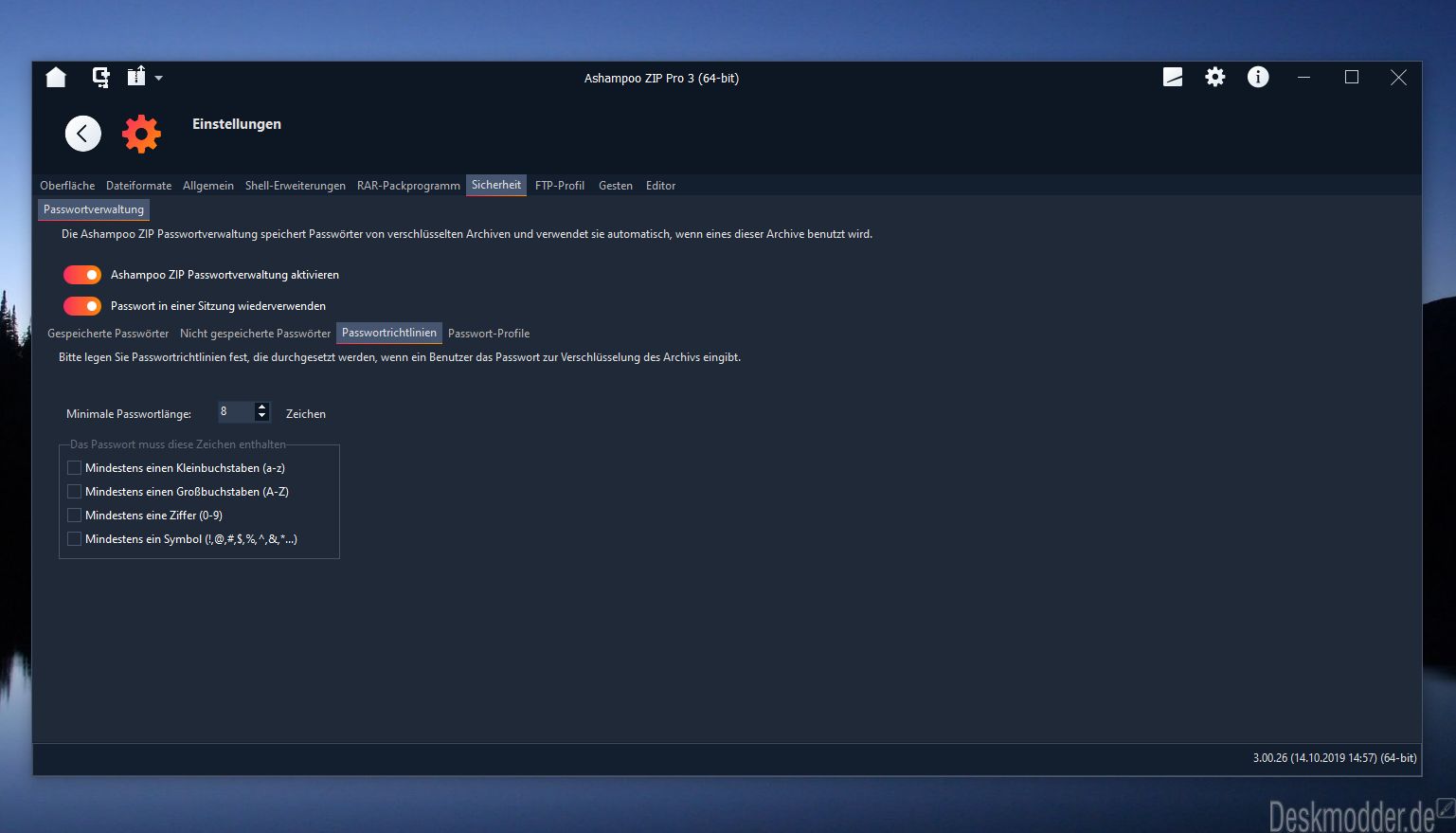Maximize the Ashampoo ZIP Pro window
The height and width of the screenshot is (833, 1456).
(1352, 78)
